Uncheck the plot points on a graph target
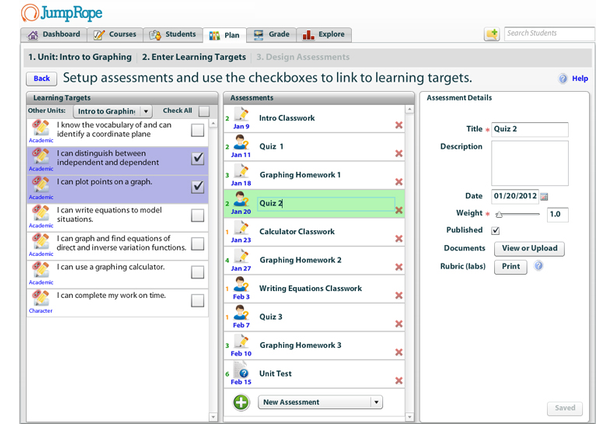Viewport: 615px width, 424px height. (x=197, y=187)
